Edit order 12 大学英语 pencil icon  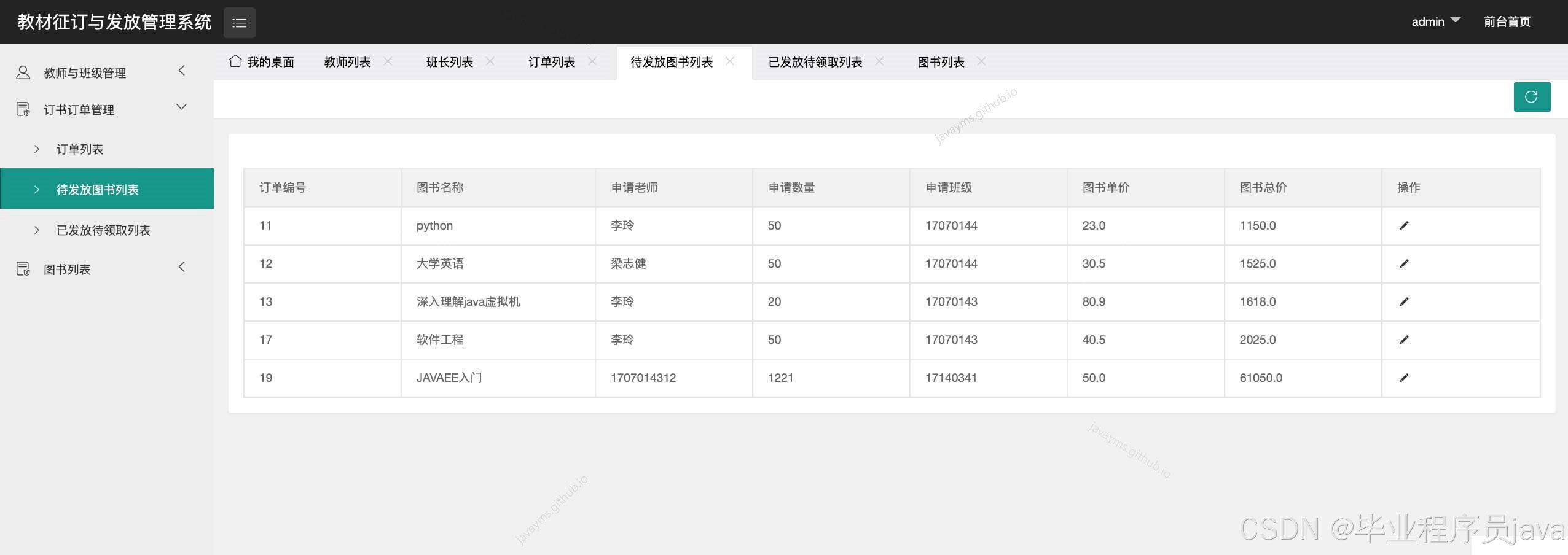click(1404, 264)
